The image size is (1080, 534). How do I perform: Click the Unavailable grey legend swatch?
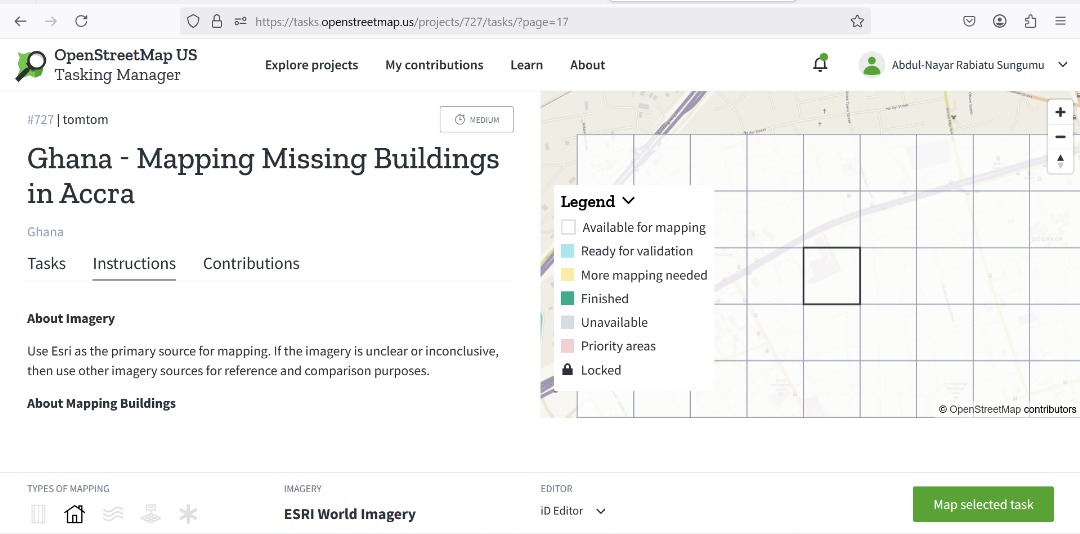[x=568, y=322]
